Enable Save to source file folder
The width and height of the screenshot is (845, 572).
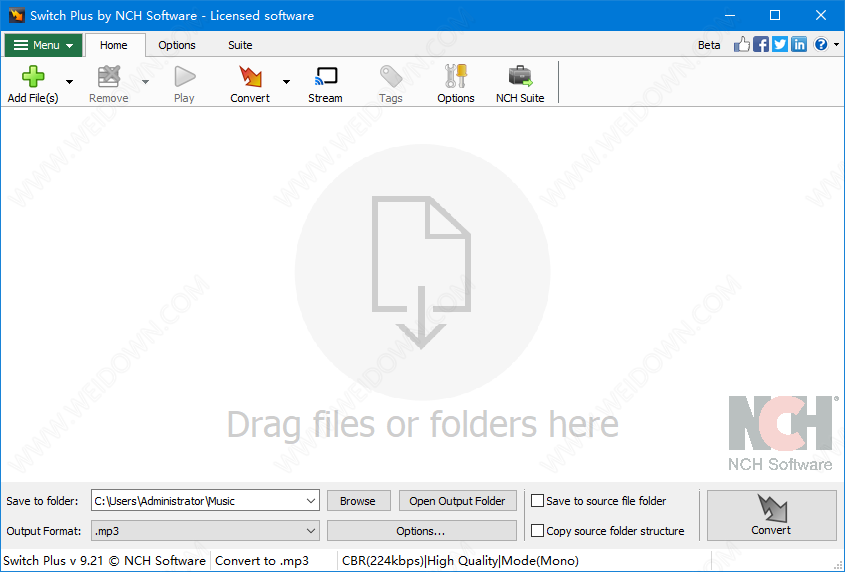click(x=537, y=501)
